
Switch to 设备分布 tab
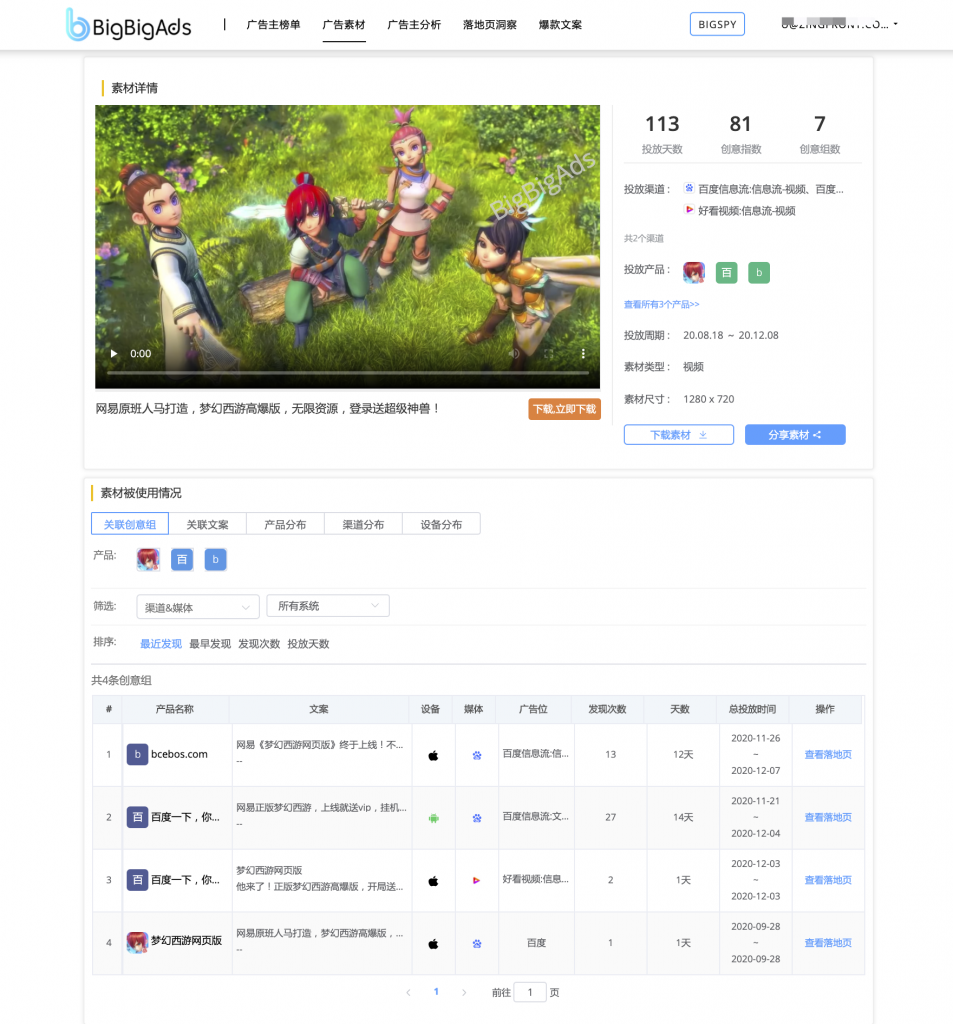[x=442, y=524]
